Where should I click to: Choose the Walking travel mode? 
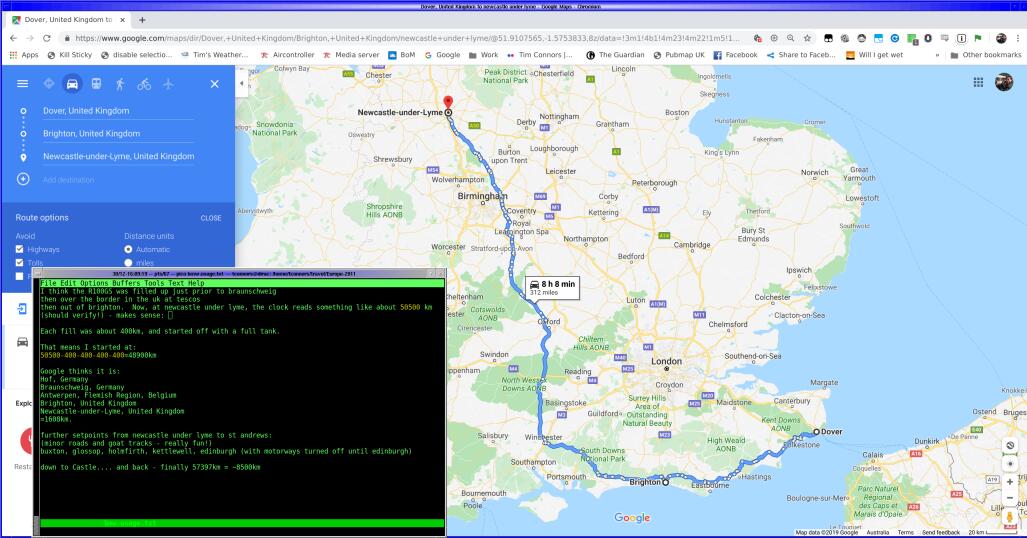click(120, 84)
